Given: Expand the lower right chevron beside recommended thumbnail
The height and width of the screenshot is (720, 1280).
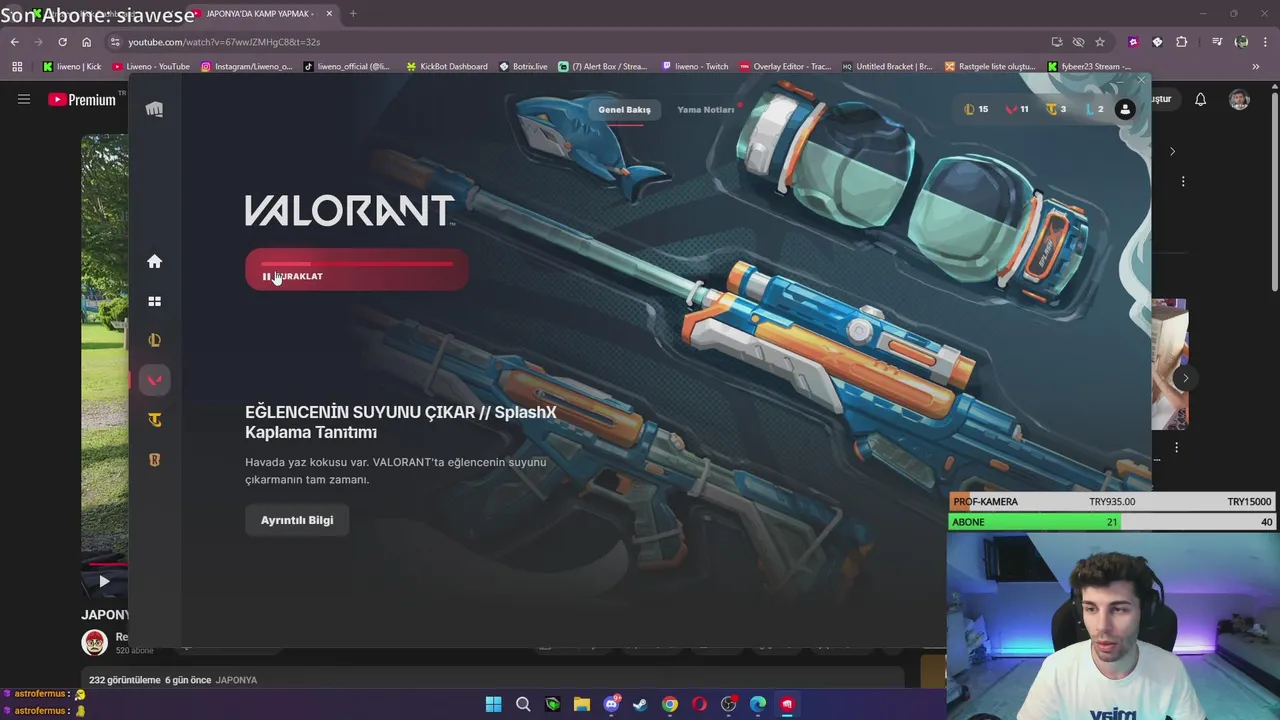Looking at the screenshot, I should pyautogui.click(x=1185, y=378).
